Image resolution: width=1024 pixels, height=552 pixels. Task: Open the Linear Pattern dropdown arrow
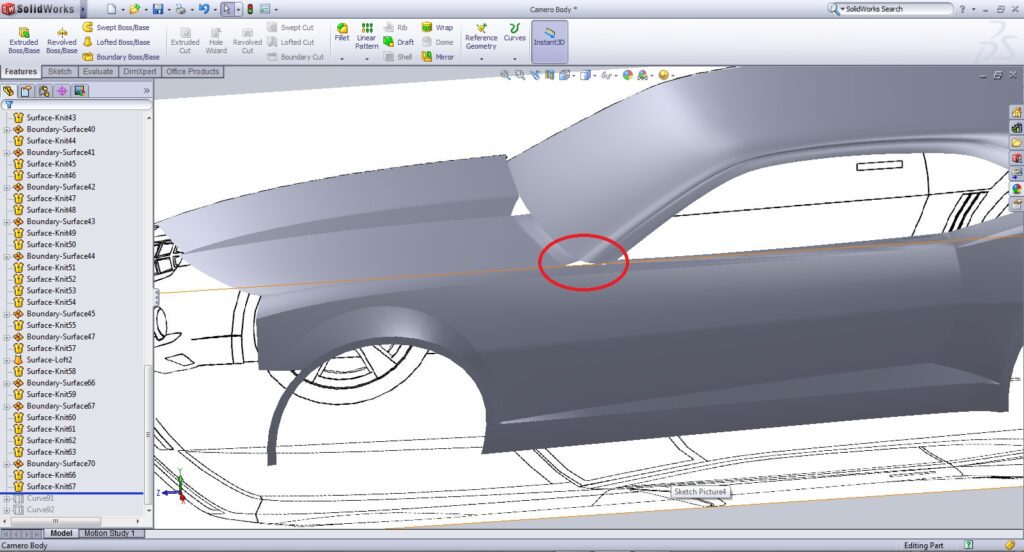[367, 60]
